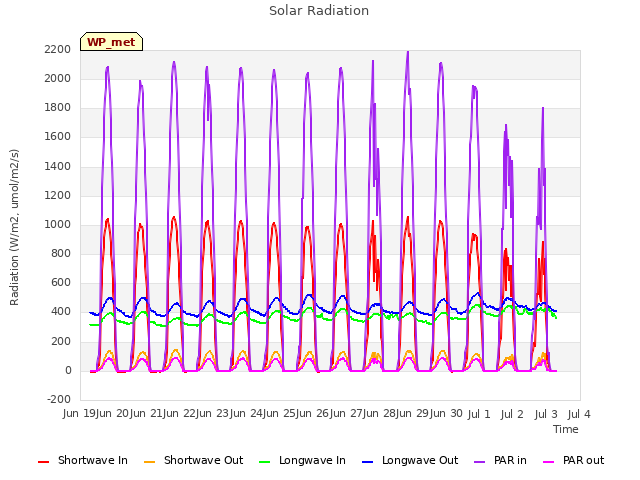640x480 pixels.
Task: Click the Jun 20 x-axis tick label
Action: point(114,414)
